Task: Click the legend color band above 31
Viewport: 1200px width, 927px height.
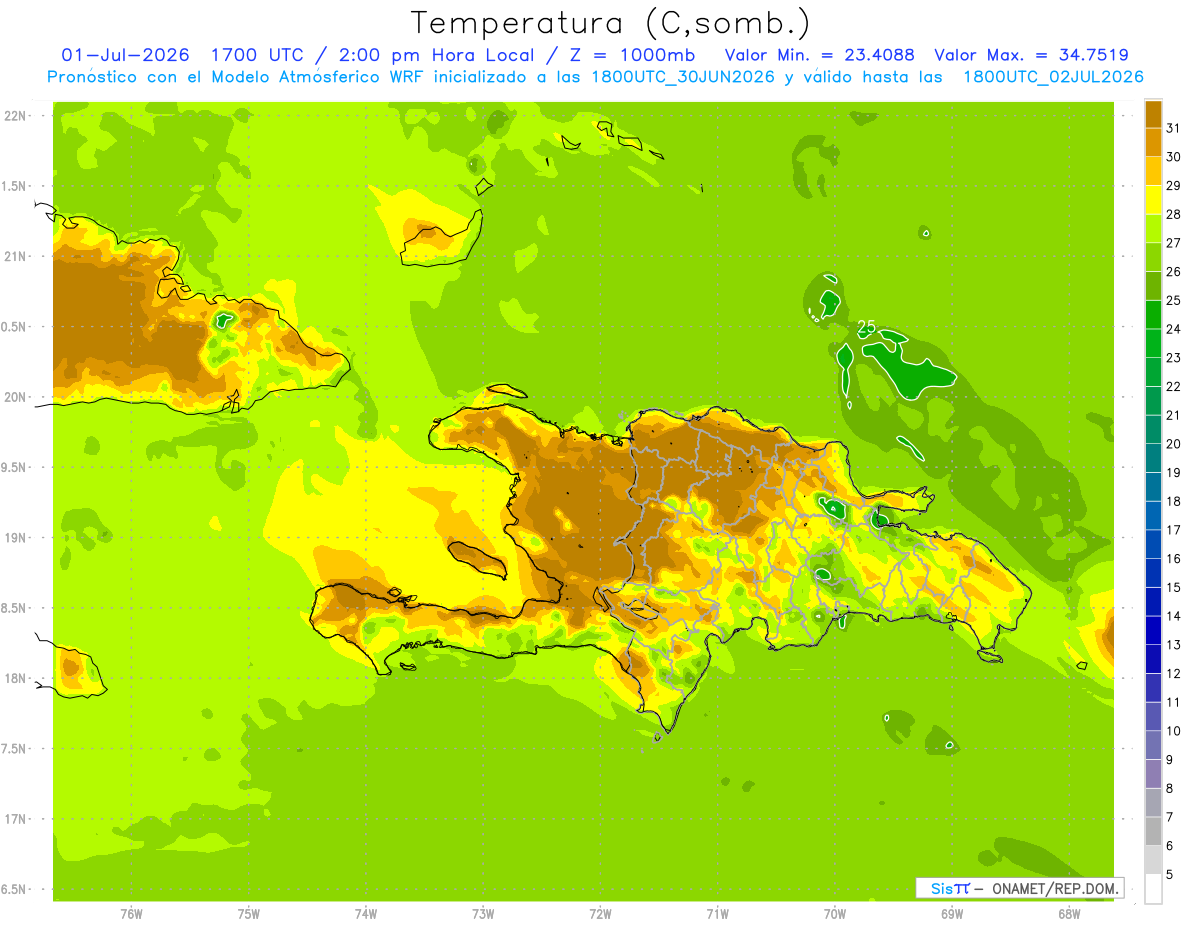Action: [1153, 113]
